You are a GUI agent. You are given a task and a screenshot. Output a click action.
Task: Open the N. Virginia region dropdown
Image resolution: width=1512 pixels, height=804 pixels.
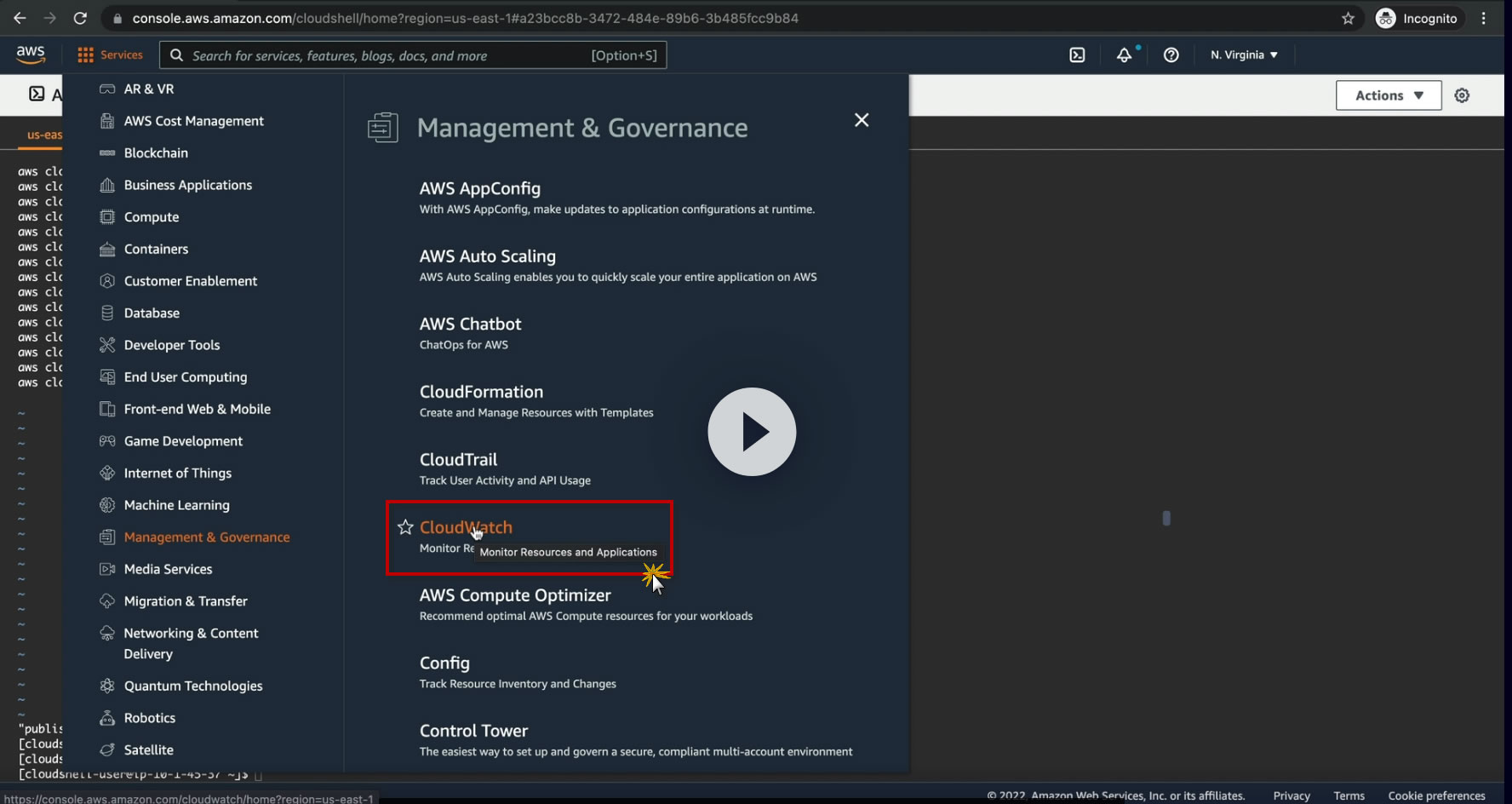tap(1244, 55)
